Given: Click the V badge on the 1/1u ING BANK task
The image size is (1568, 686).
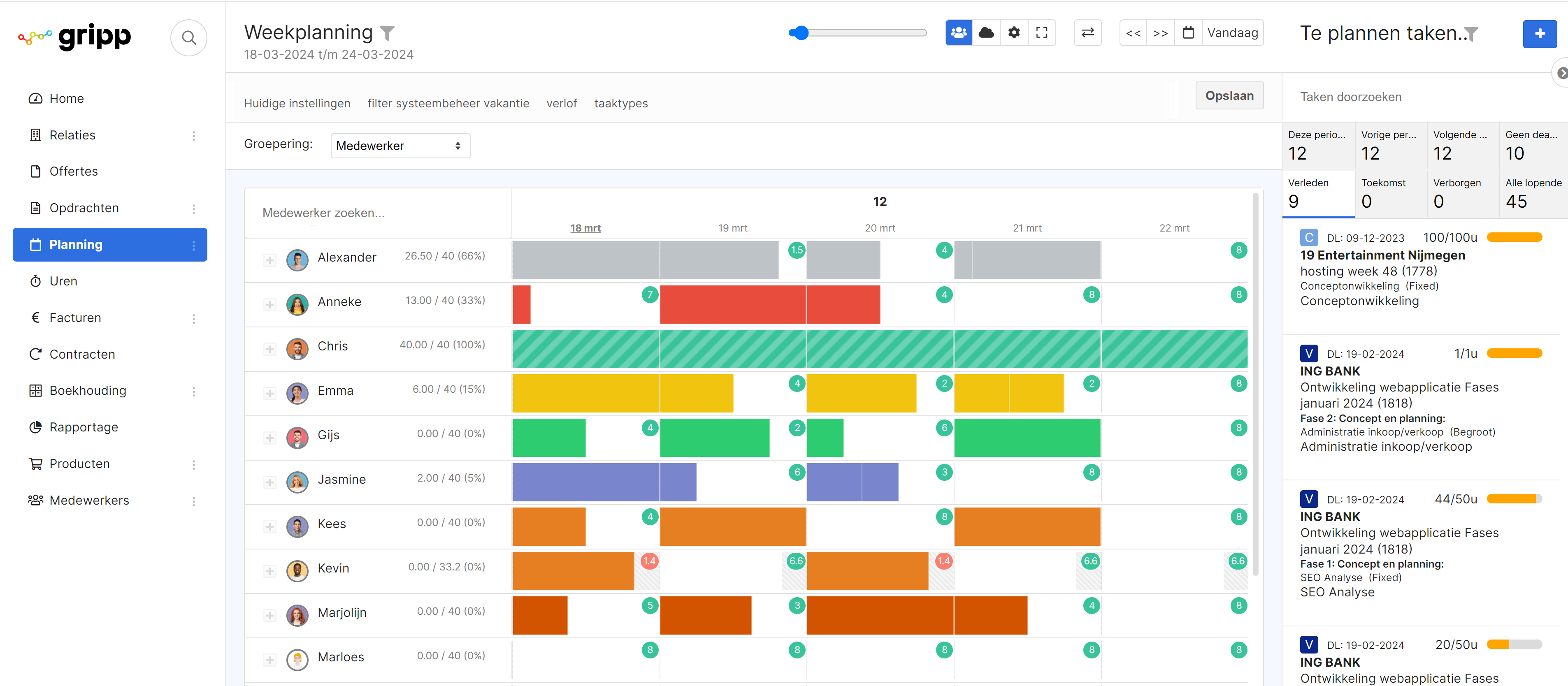Looking at the screenshot, I should (1309, 353).
